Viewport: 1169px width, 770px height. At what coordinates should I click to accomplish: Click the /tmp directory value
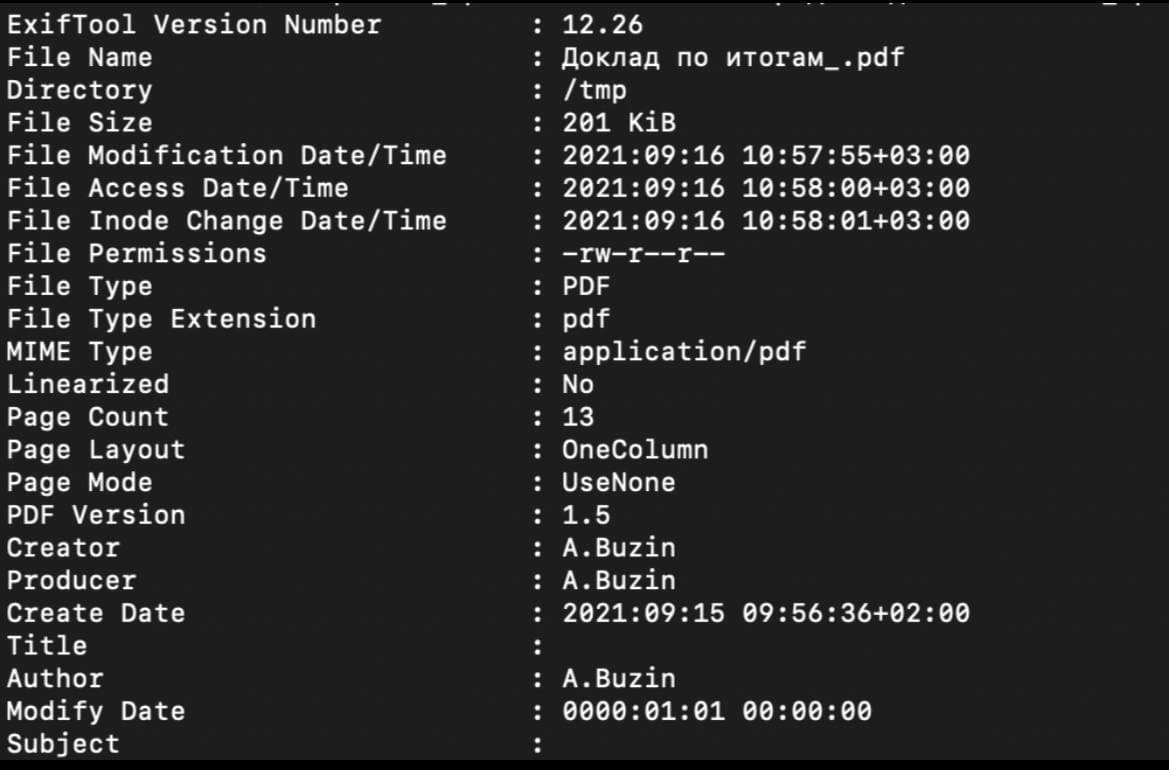pyautogui.click(x=594, y=91)
